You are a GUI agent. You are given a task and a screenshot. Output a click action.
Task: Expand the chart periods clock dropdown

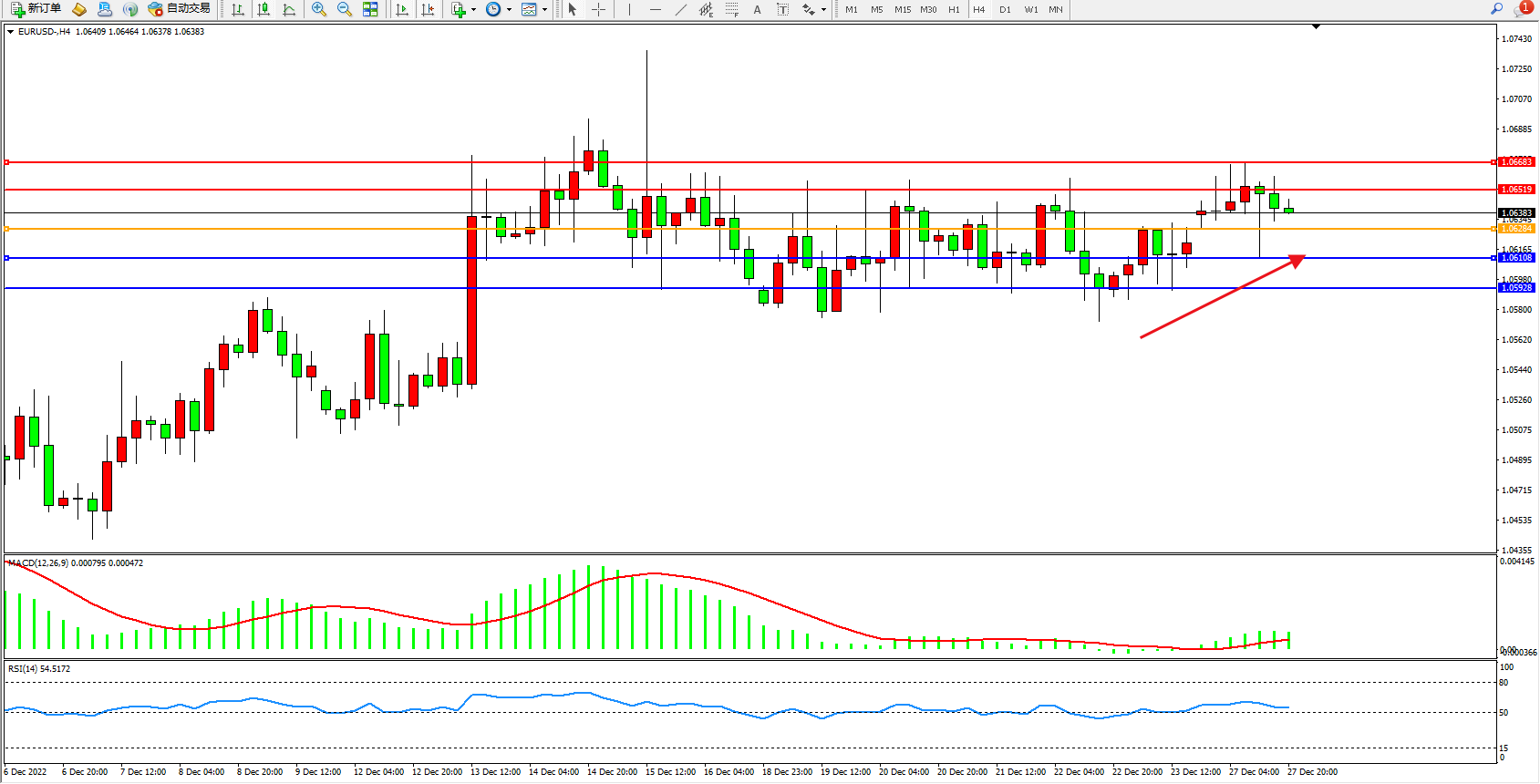click(509, 10)
